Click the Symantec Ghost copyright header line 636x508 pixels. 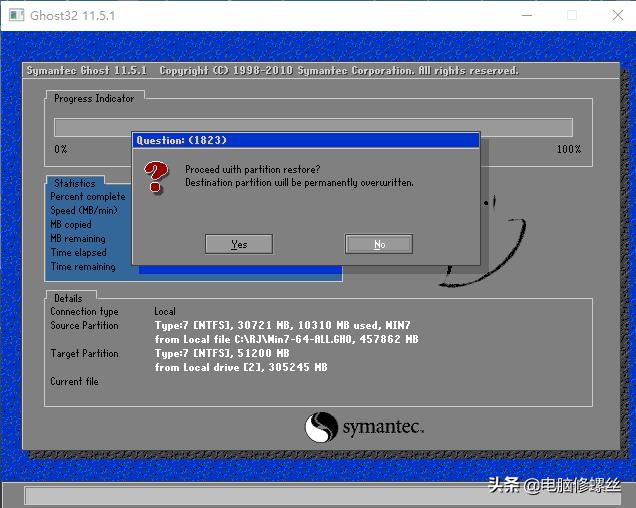point(272,71)
